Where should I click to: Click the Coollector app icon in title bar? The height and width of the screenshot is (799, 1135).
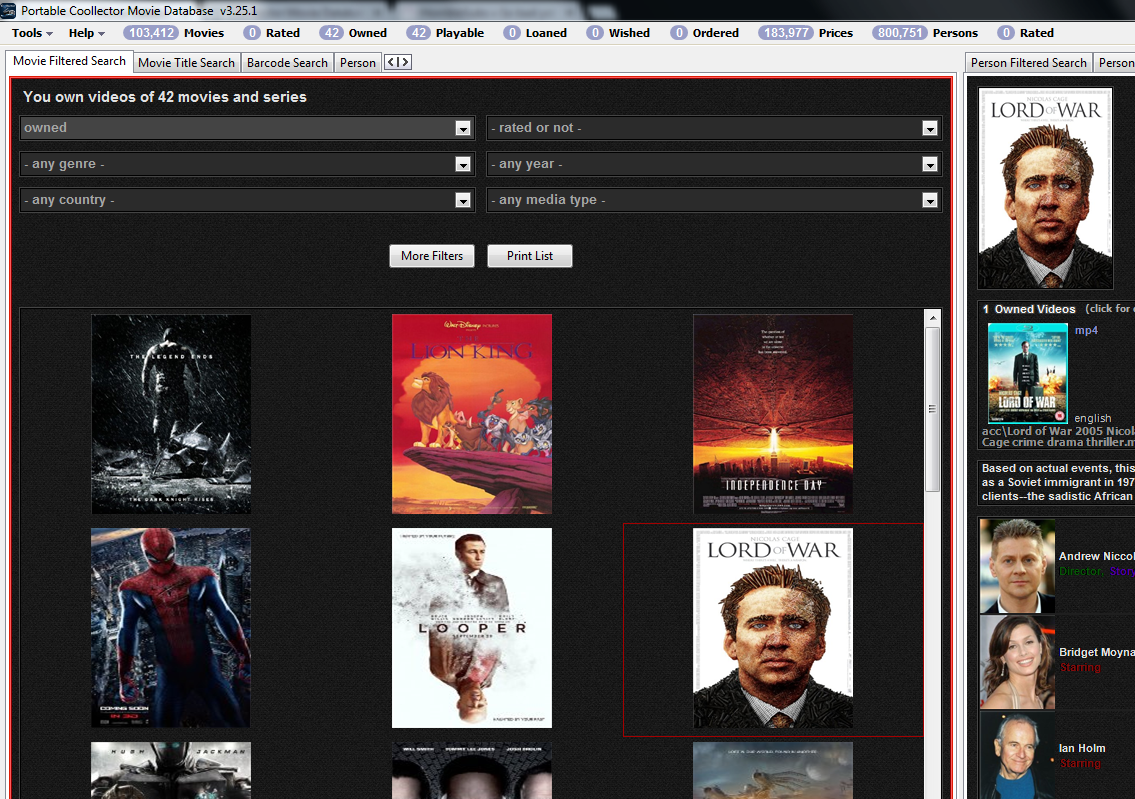8,10
